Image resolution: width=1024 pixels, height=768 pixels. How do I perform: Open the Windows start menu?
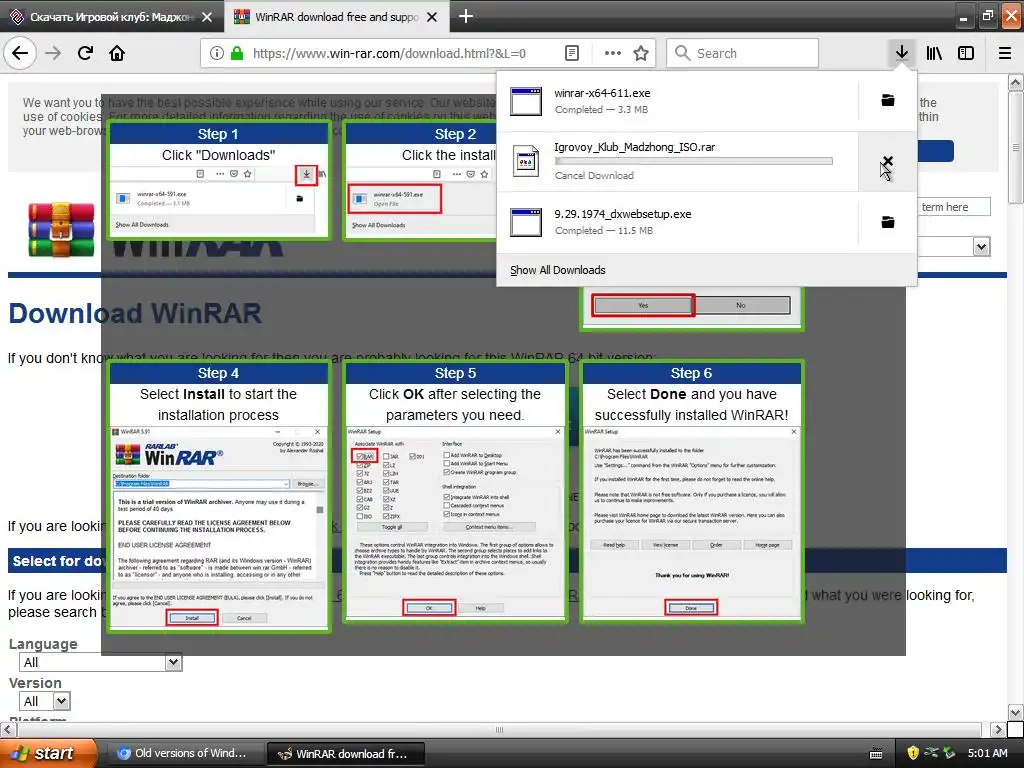point(47,753)
